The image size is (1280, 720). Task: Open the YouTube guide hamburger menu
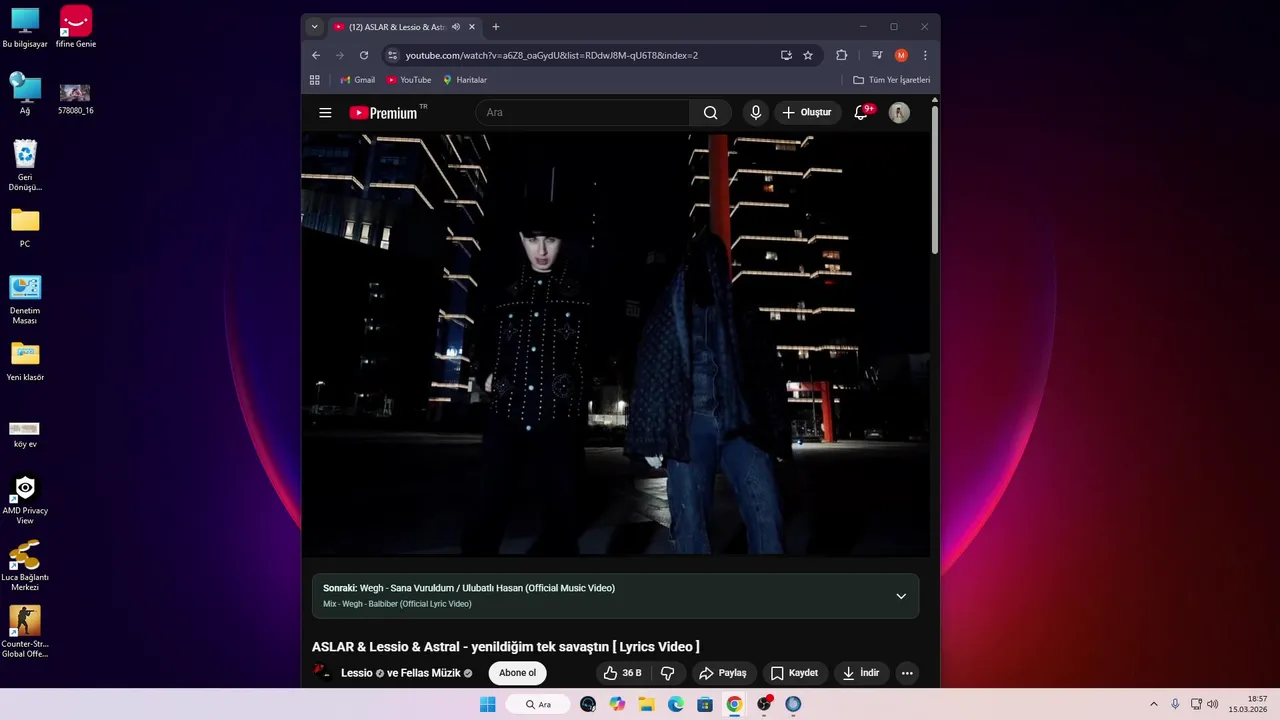tap(325, 113)
